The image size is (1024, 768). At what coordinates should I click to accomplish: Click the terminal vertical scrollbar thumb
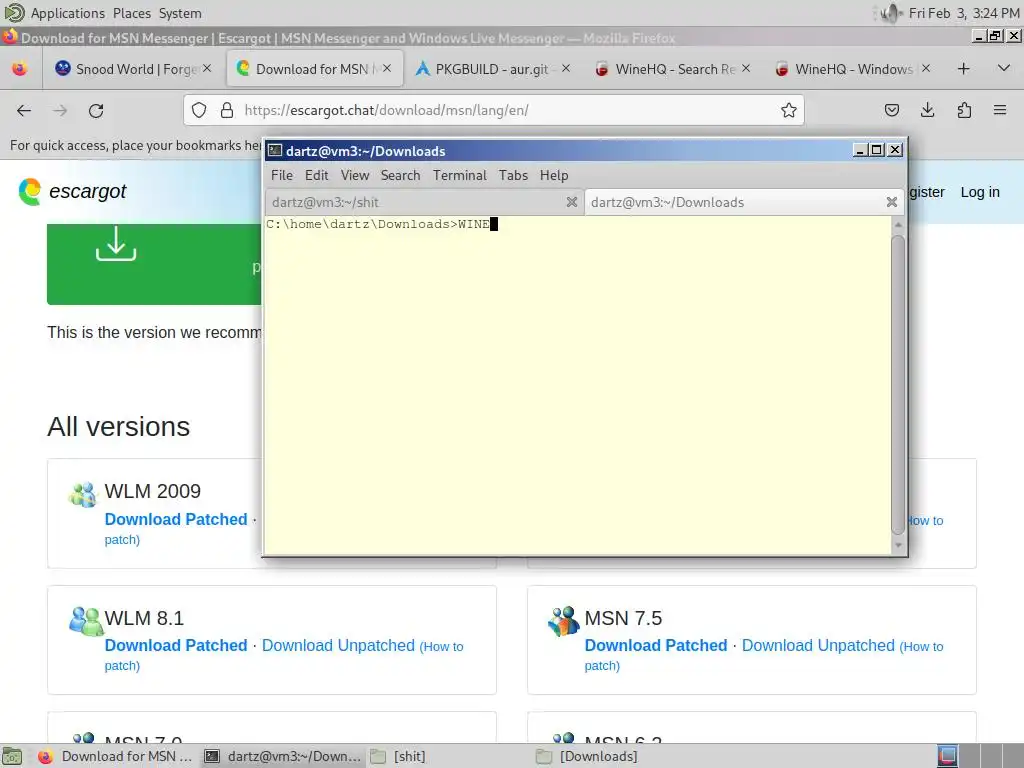point(898,385)
